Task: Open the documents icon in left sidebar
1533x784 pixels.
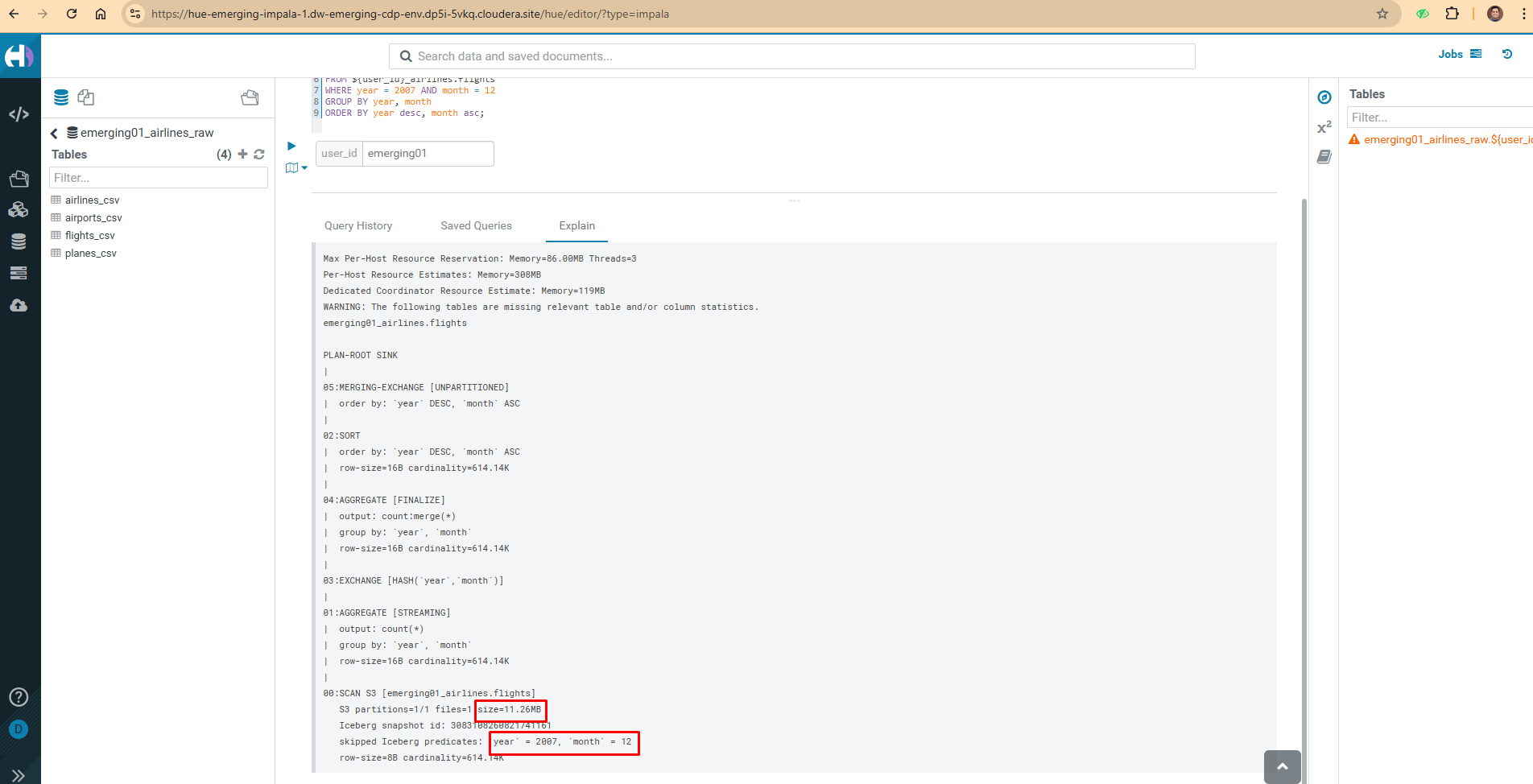Action: [x=19, y=178]
